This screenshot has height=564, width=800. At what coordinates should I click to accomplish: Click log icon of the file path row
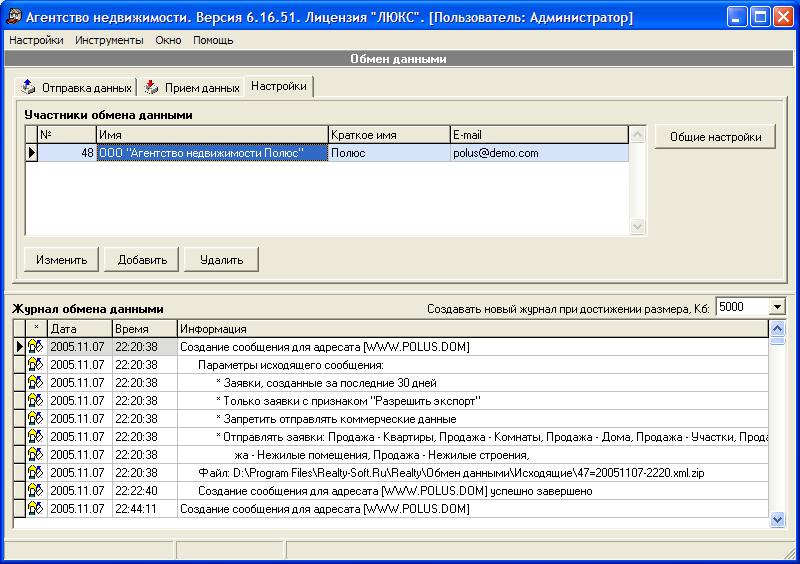coord(35,473)
